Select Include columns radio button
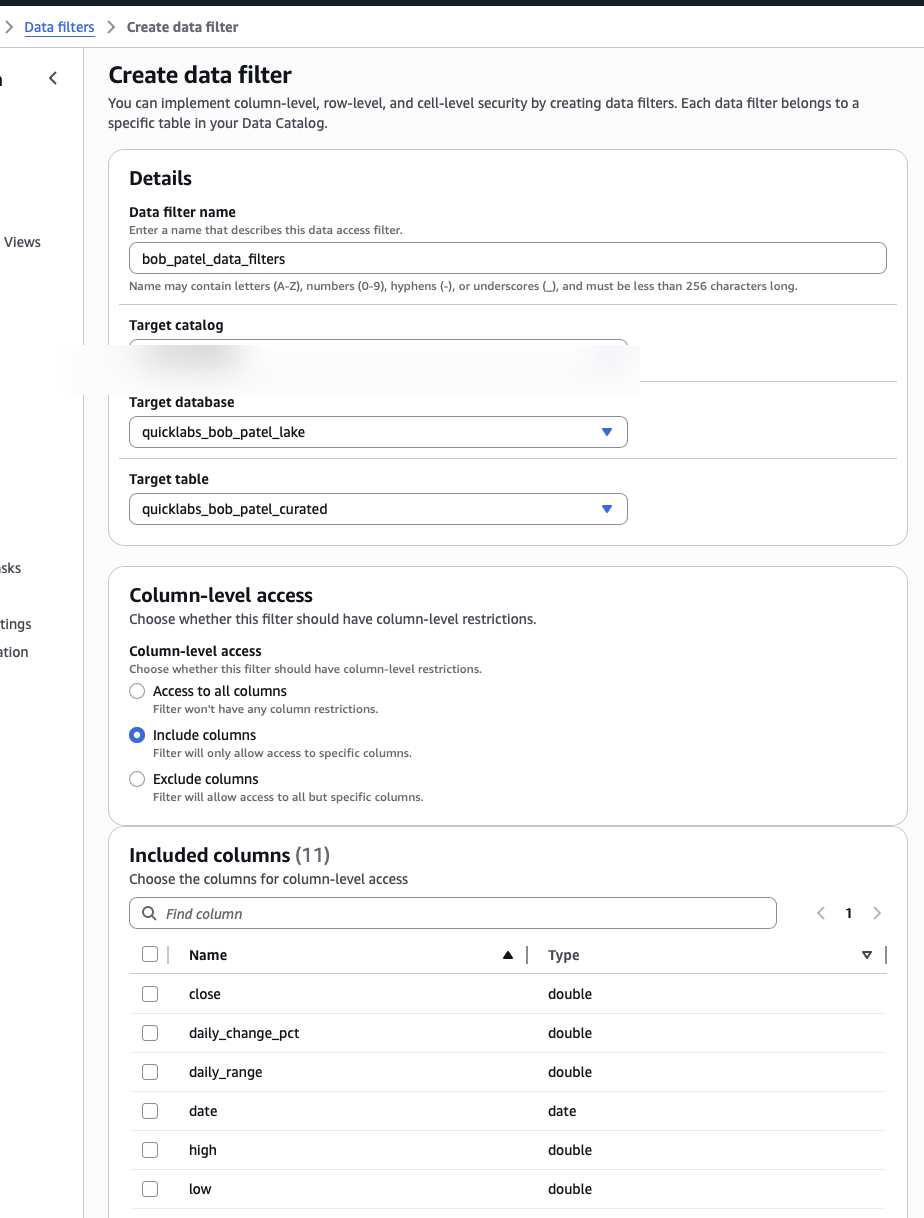The width and height of the screenshot is (924, 1218). pos(137,735)
